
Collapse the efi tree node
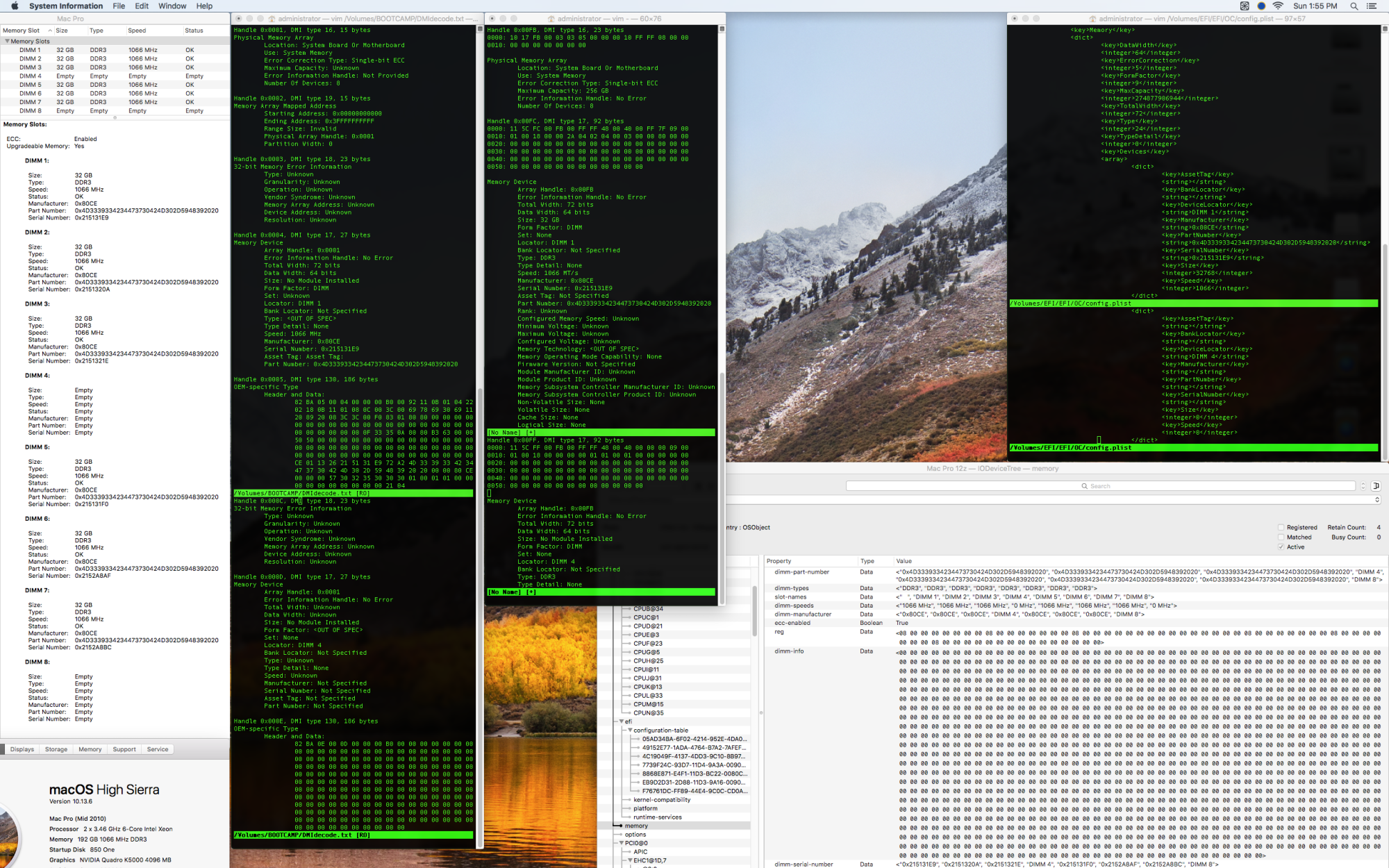622,721
